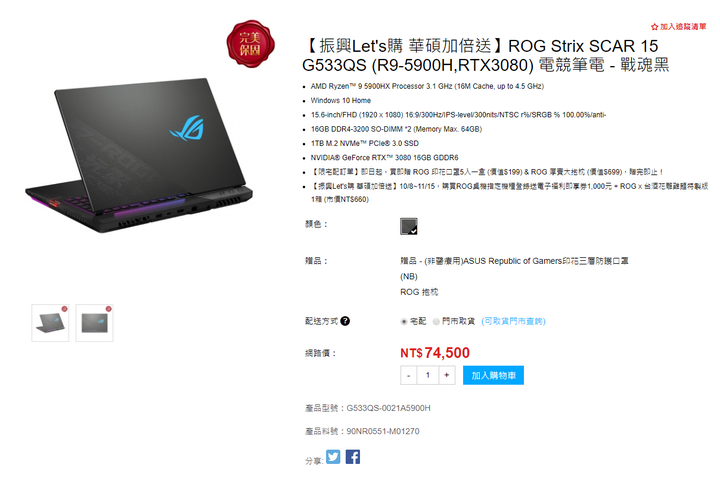This screenshot has width=720, height=480.
Task: Click the quantity input field
Action: pos(428,375)
